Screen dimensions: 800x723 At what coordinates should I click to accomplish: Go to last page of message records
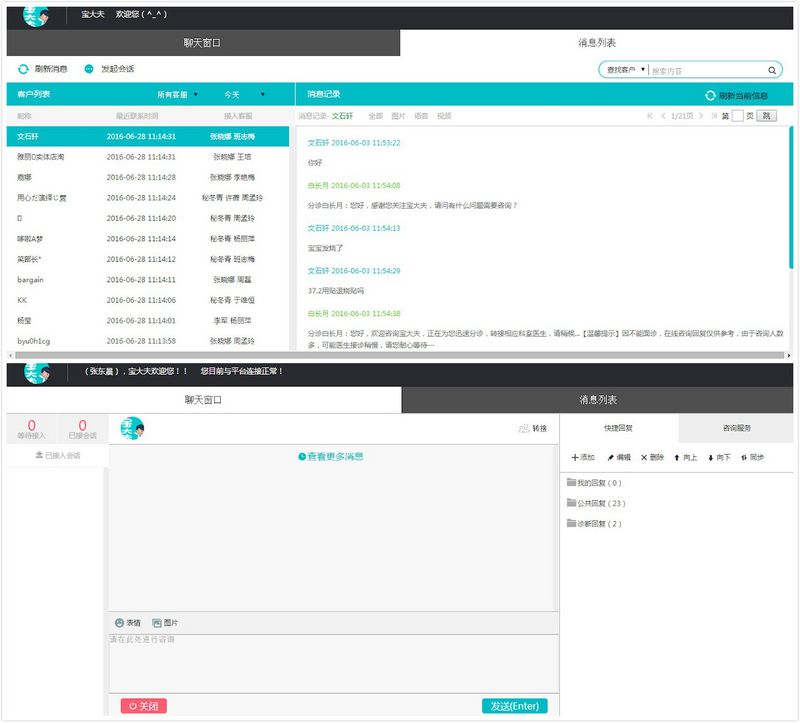(714, 116)
